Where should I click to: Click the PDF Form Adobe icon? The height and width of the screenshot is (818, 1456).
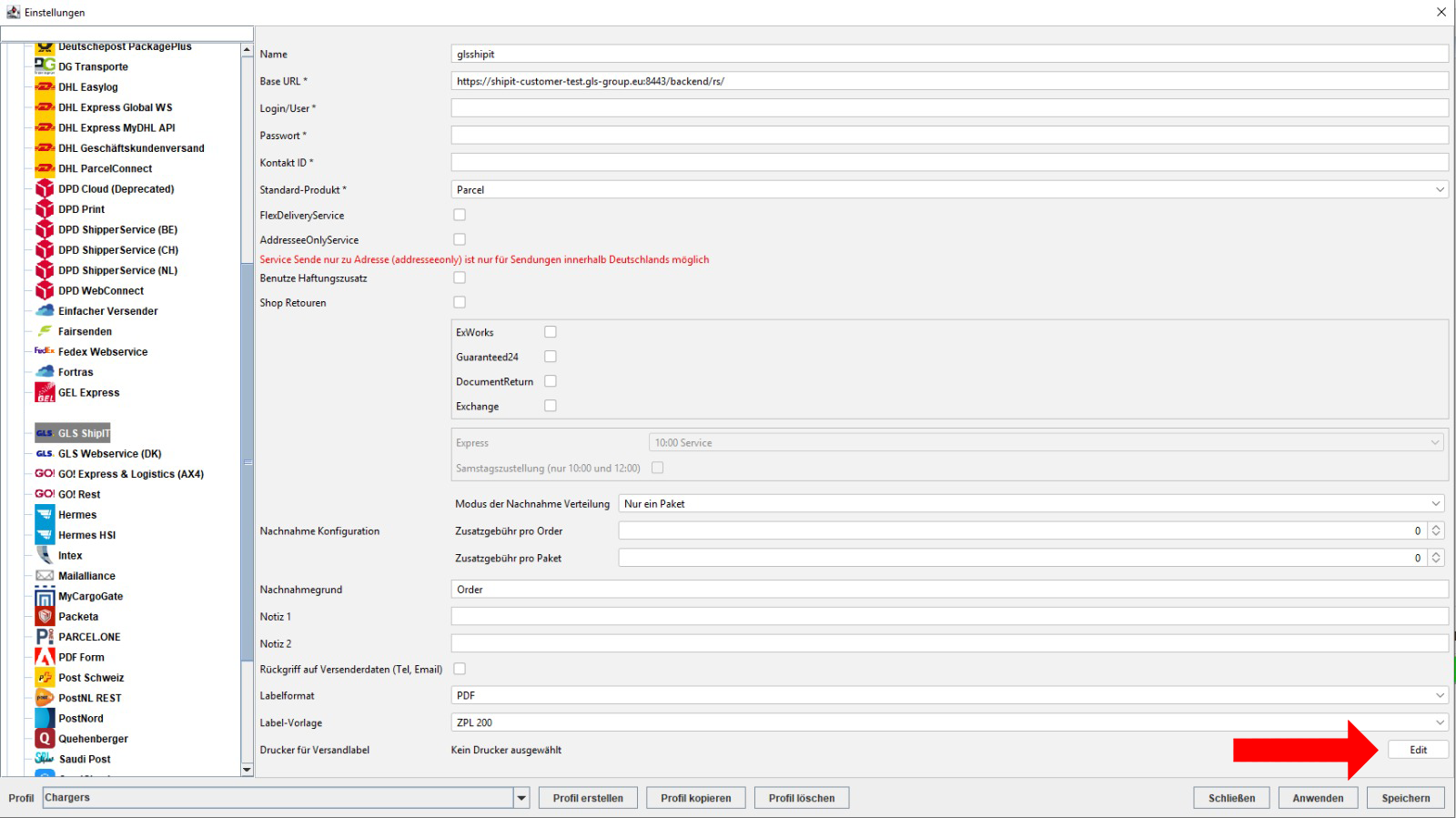[x=45, y=657]
